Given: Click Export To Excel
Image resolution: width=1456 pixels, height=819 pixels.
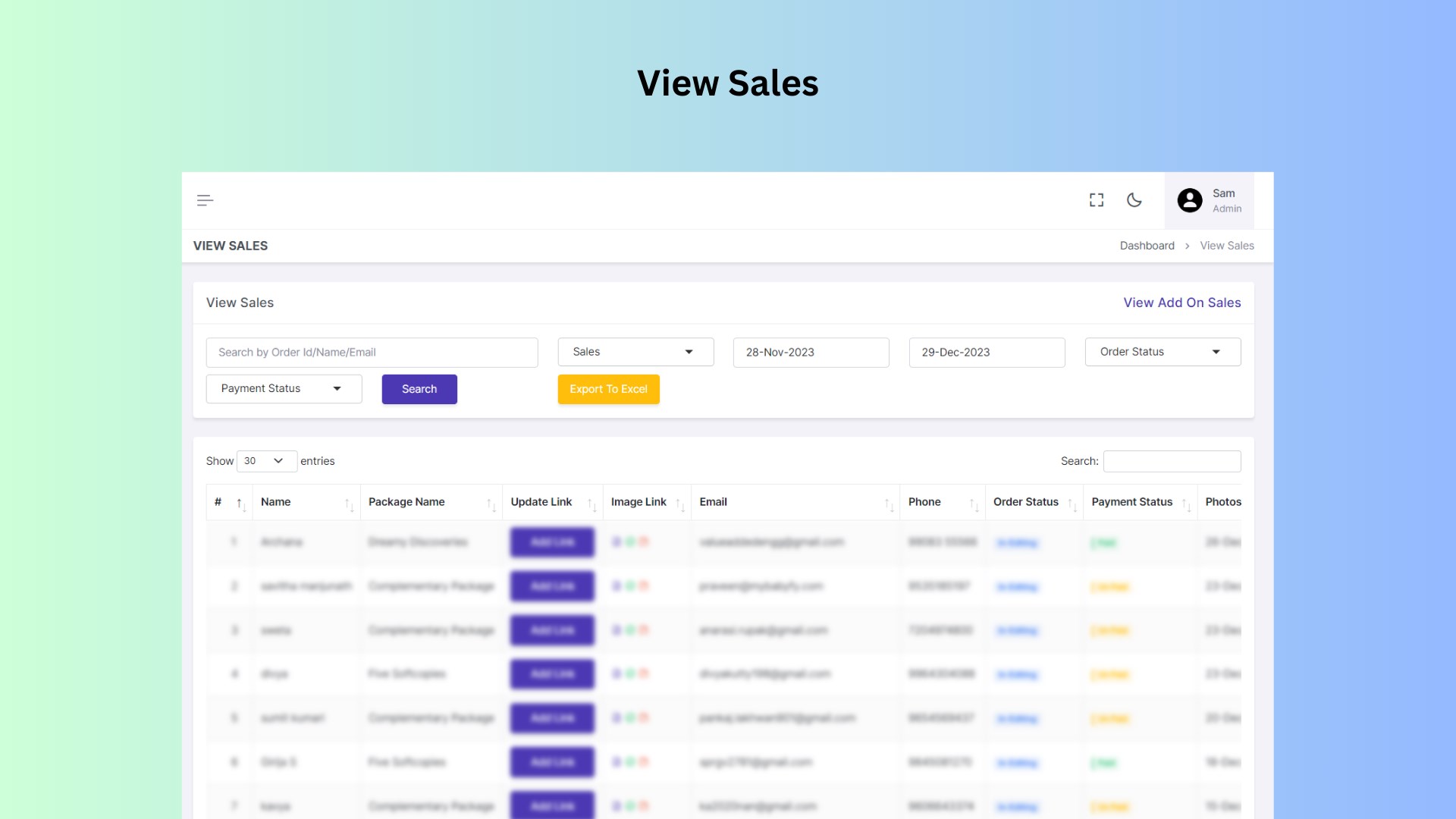Looking at the screenshot, I should pyautogui.click(x=608, y=389).
